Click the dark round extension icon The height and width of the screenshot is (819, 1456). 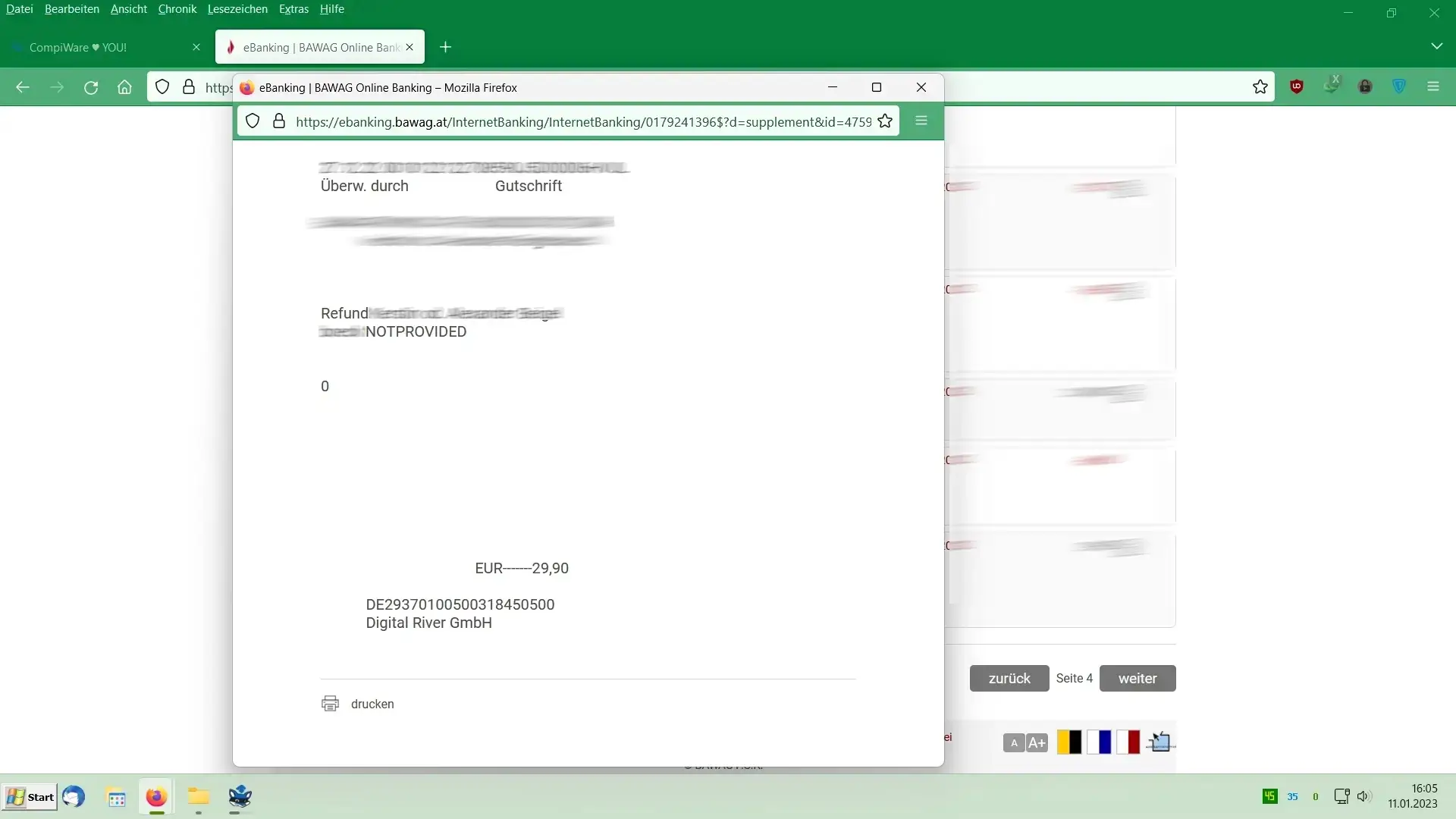(x=1365, y=86)
